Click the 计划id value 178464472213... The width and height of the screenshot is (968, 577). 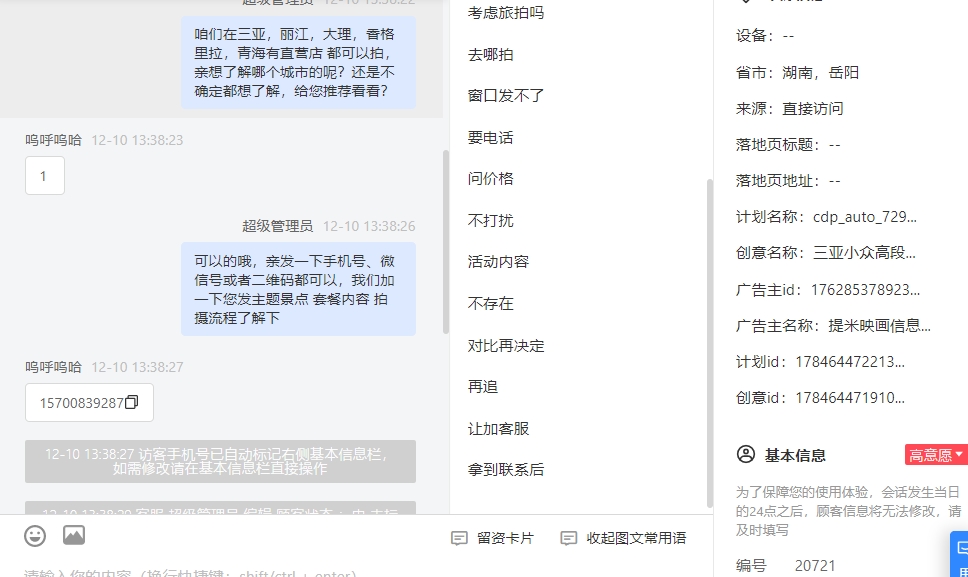pos(850,362)
